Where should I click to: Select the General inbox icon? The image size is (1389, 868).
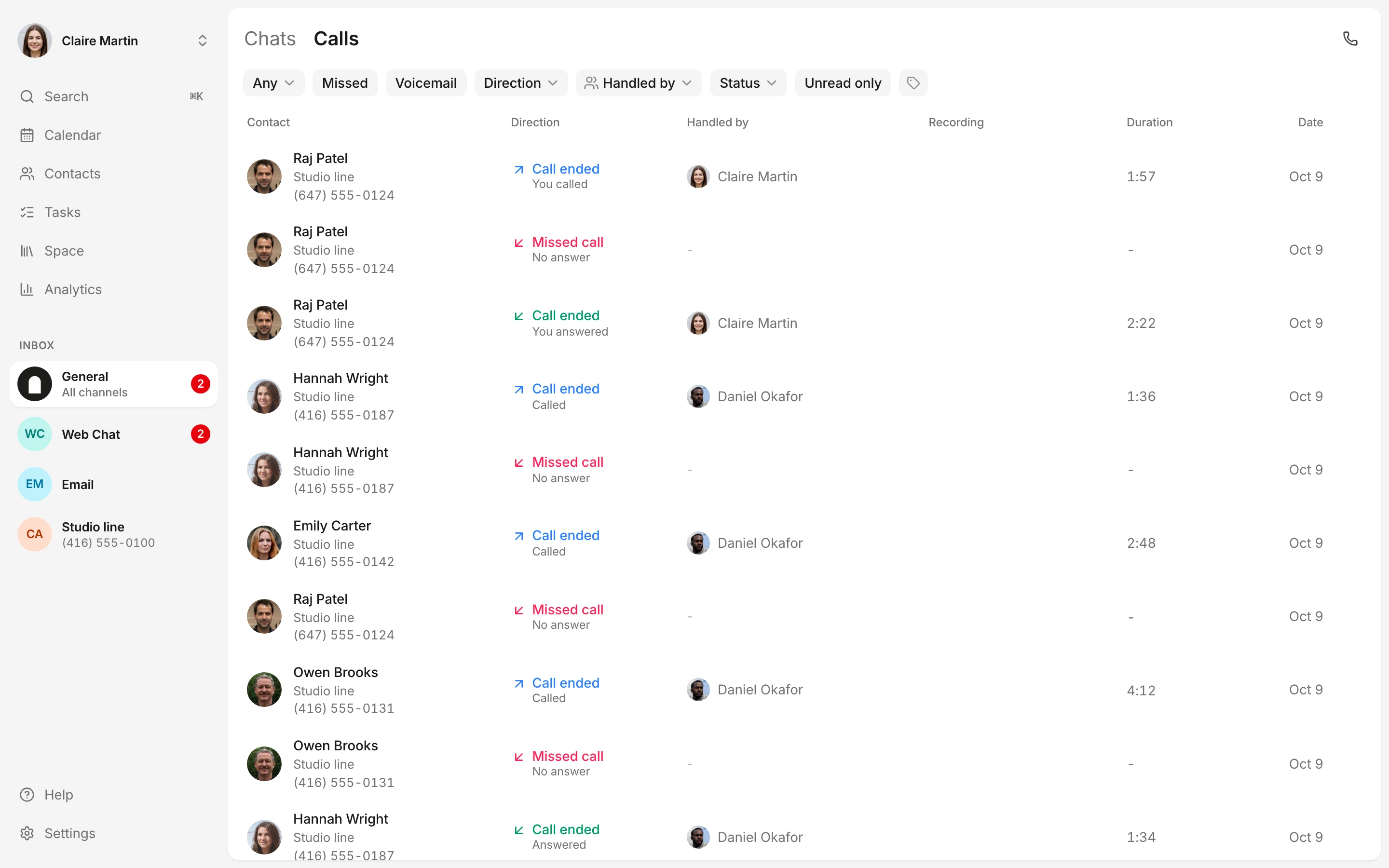(x=34, y=383)
